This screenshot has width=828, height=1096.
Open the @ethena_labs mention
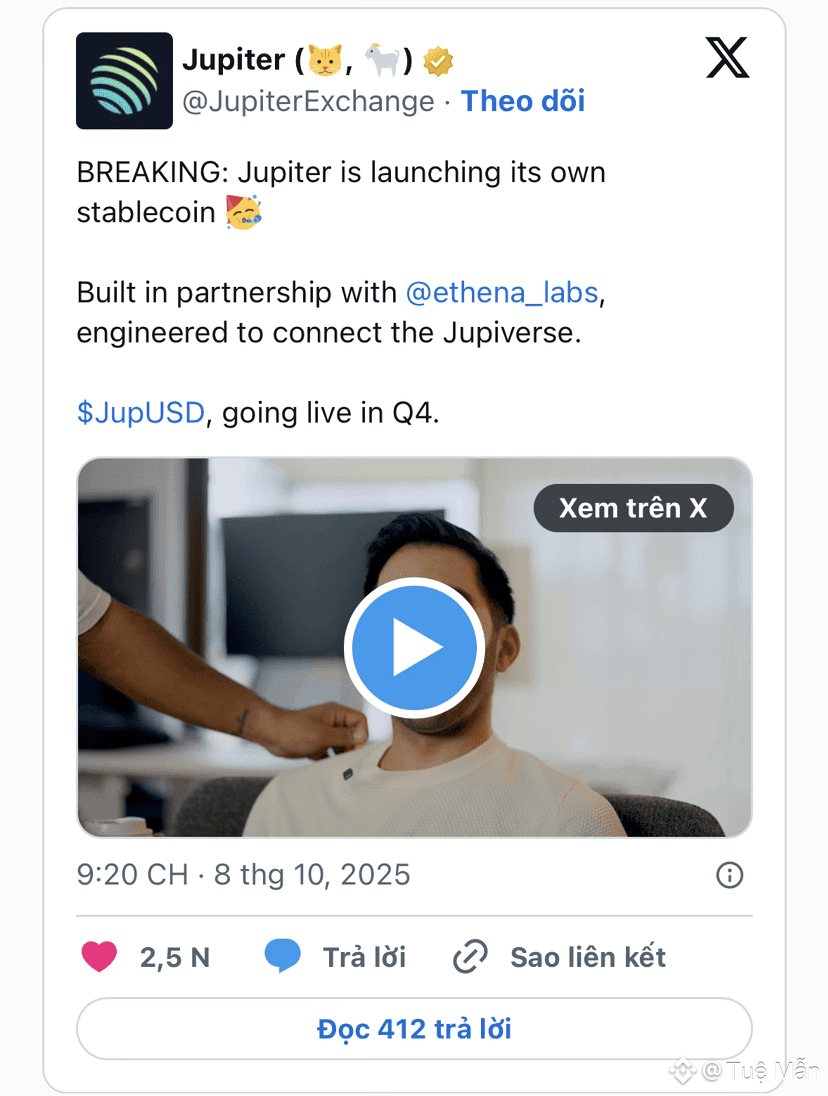point(502,293)
